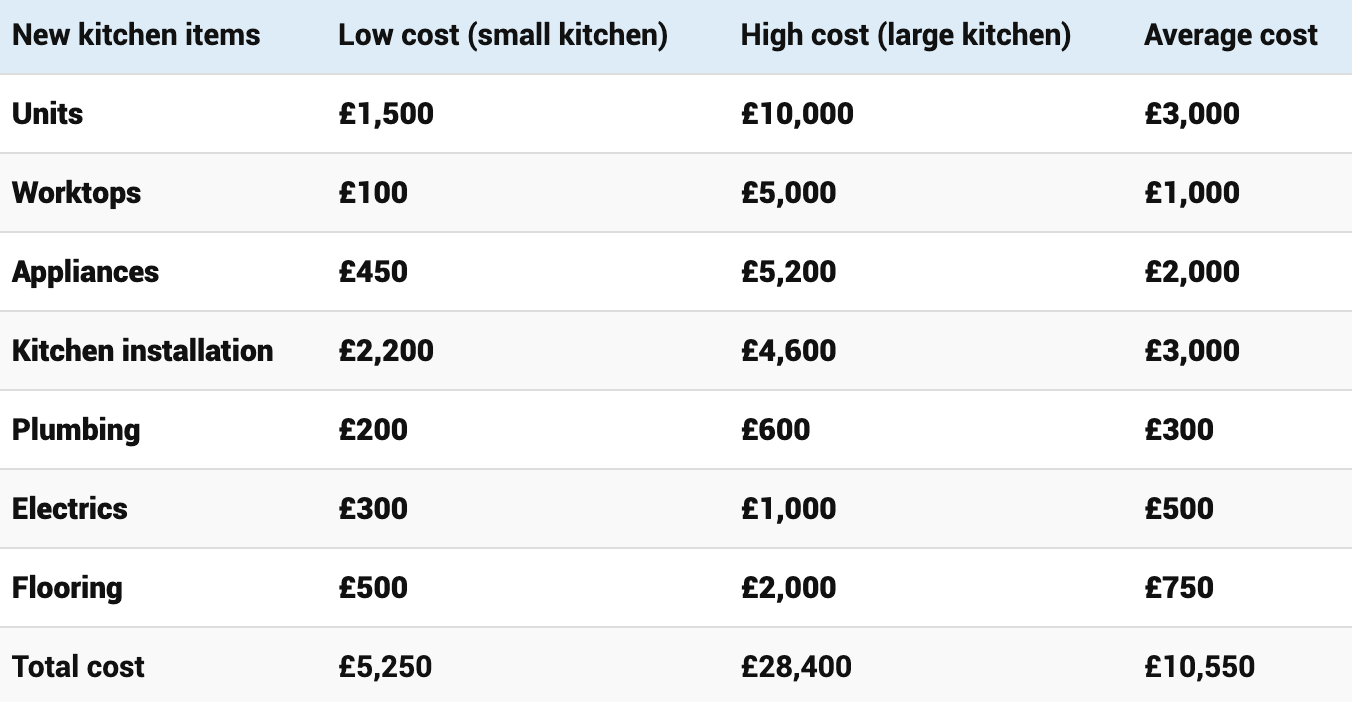Click the 'Average cost' column header
1352x702 pixels.
click(x=1231, y=35)
